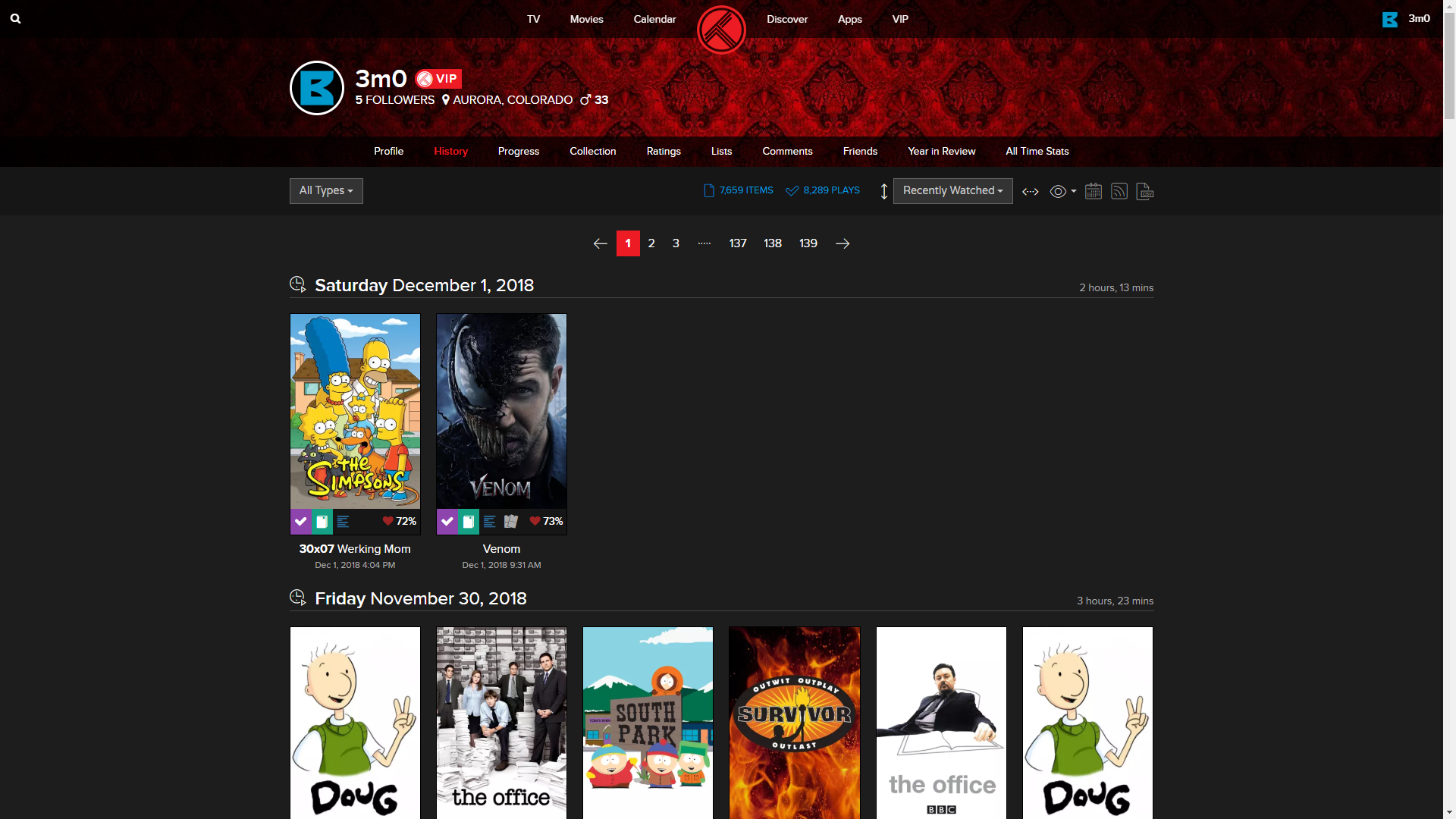Go to next page arrow
1456x819 pixels.
(843, 243)
